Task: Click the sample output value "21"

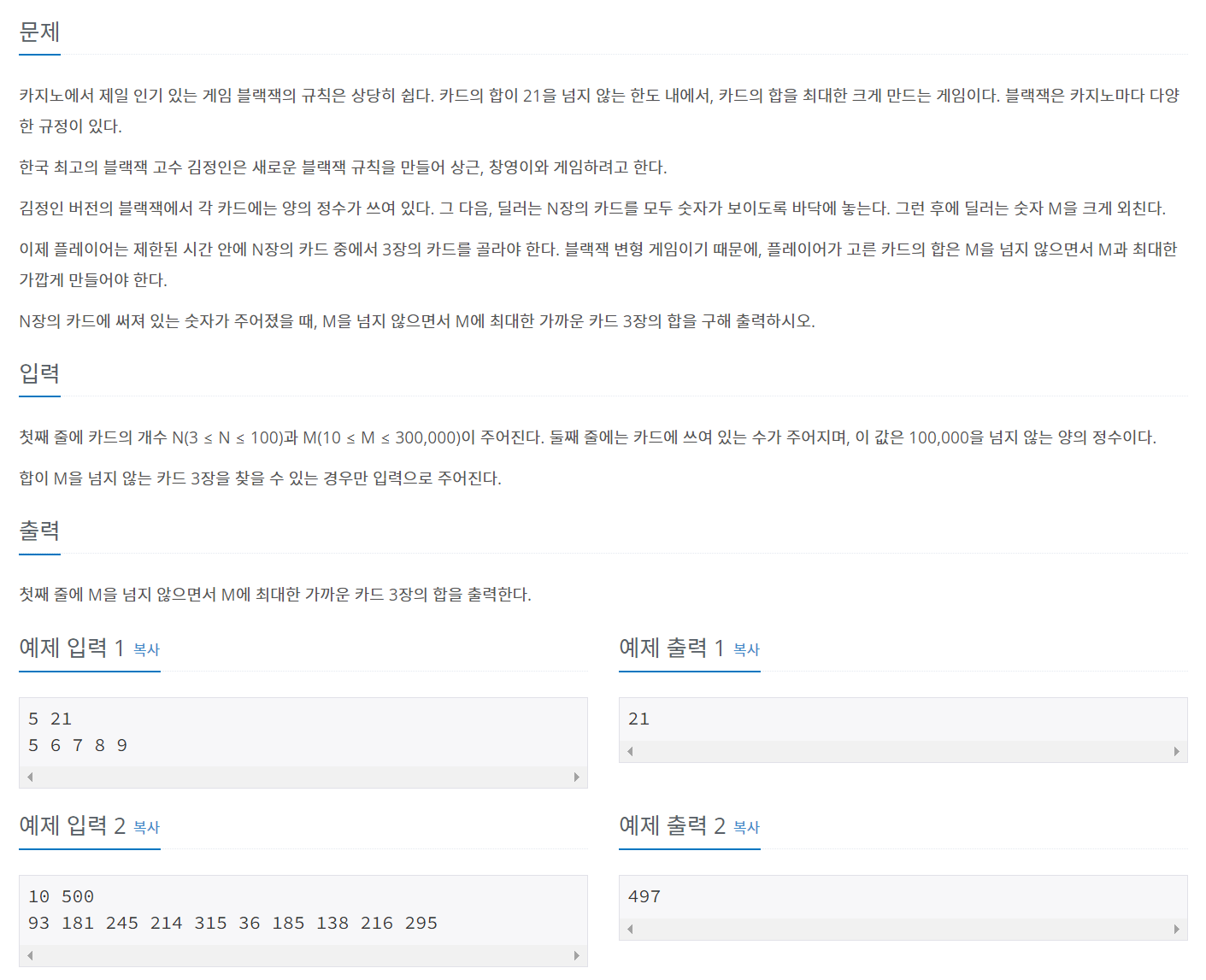Action: tap(638, 719)
